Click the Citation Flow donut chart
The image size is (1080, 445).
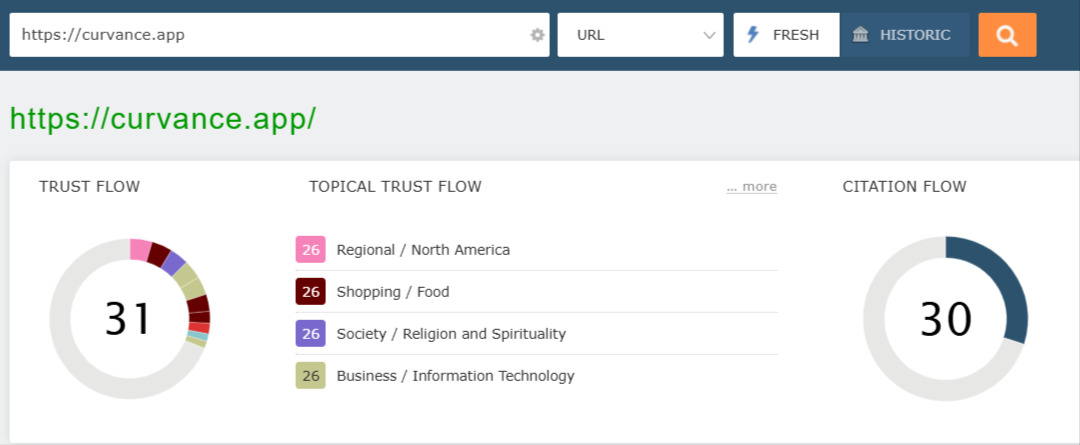(945, 319)
